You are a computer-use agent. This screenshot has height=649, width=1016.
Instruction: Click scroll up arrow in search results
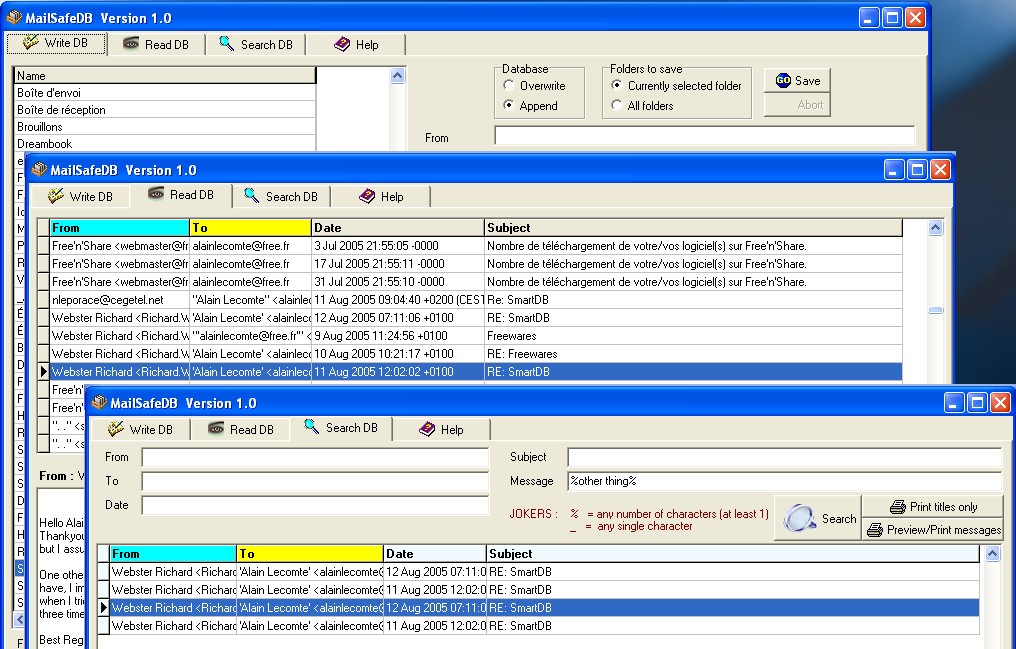click(992, 554)
